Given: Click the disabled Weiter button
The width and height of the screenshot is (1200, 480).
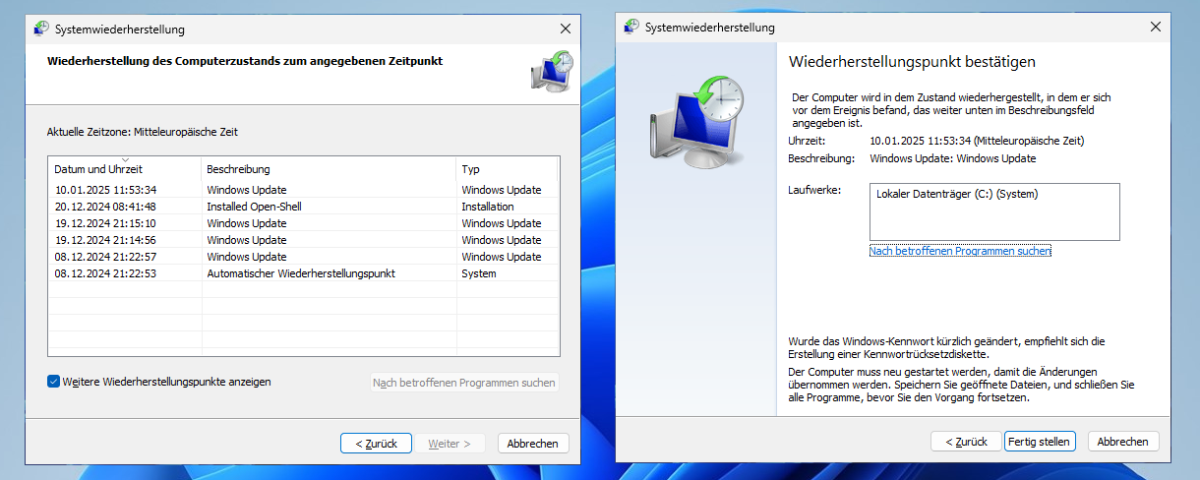Looking at the screenshot, I should [x=450, y=443].
